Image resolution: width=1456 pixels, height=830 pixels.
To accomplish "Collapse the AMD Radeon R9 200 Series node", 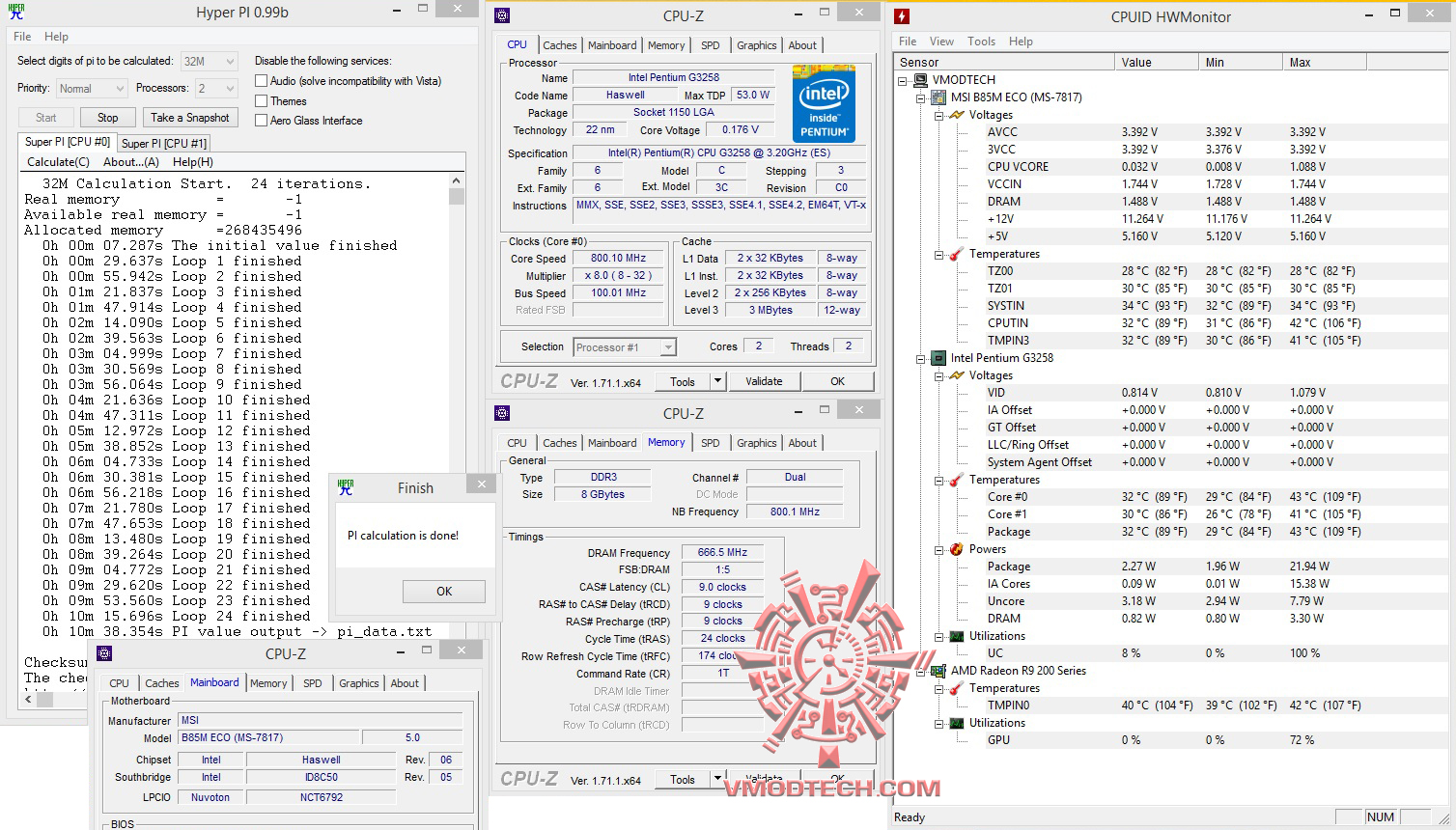I will 920,671.
